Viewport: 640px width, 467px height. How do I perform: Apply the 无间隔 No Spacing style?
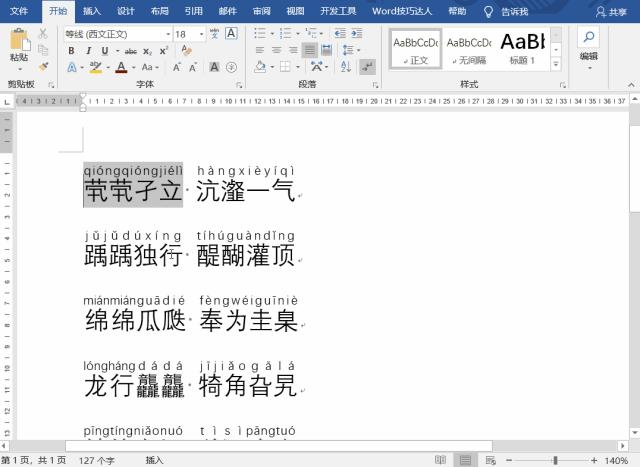tap(469, 49)
